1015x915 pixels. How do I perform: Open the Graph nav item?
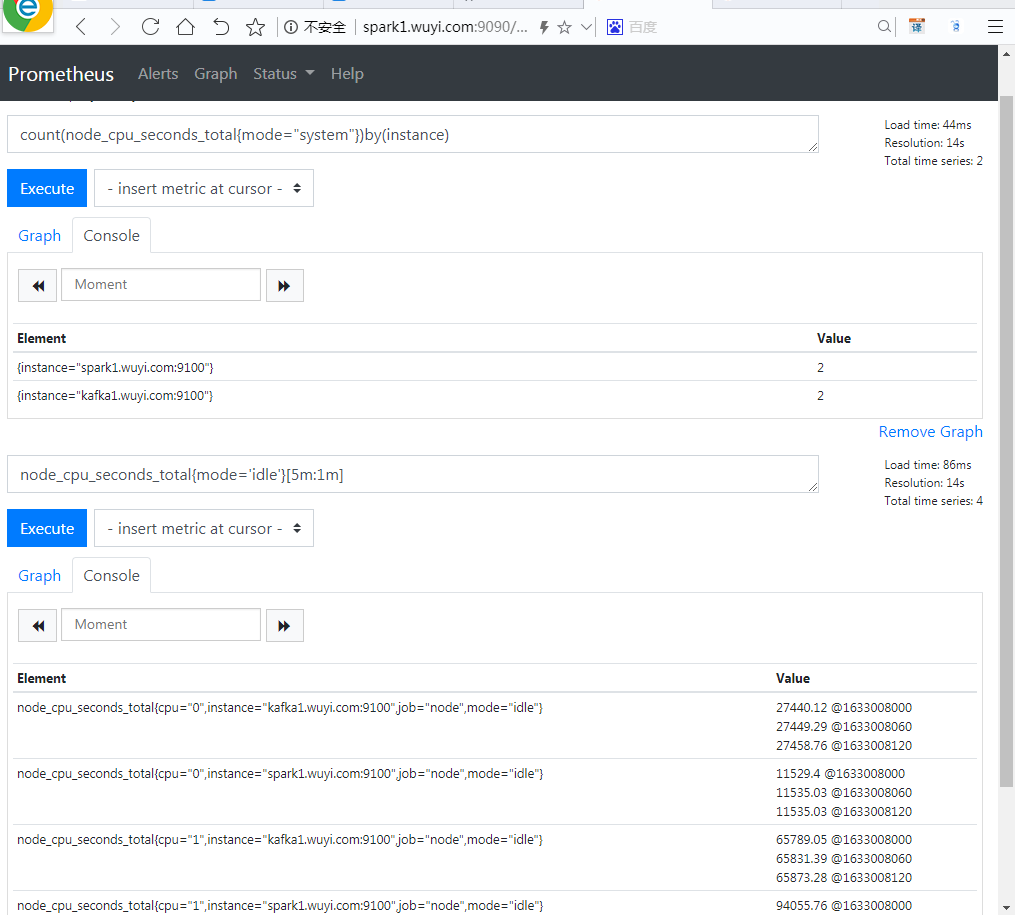pos(216,74)
